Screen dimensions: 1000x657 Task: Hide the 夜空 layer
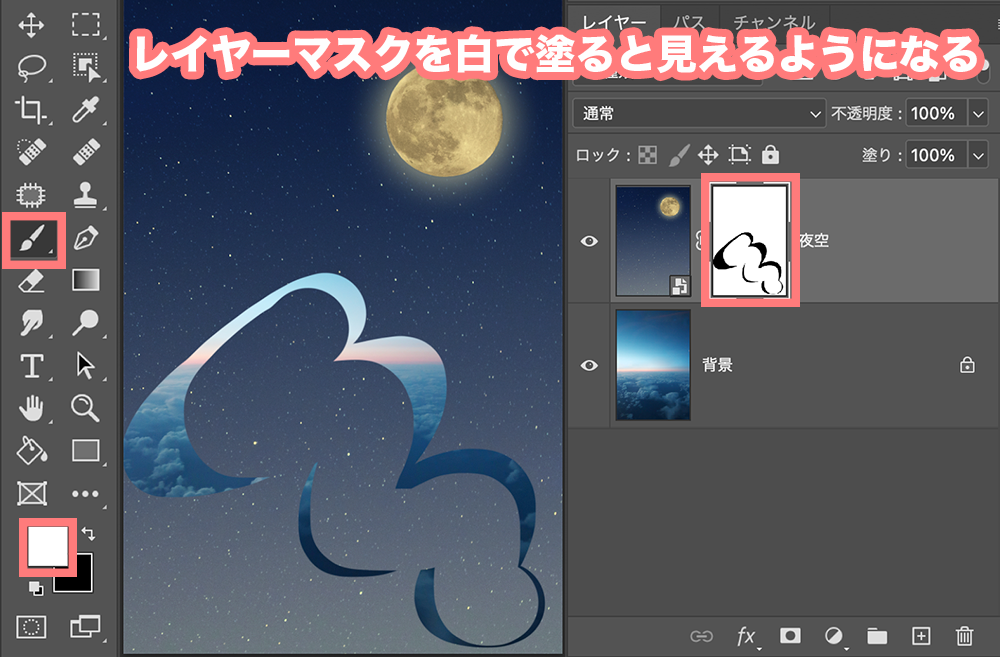click(589, 241)
